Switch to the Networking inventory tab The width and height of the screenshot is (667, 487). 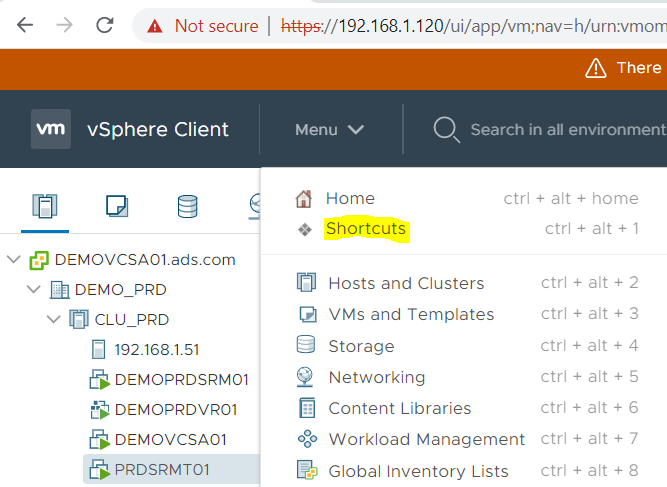pos(255,206)
